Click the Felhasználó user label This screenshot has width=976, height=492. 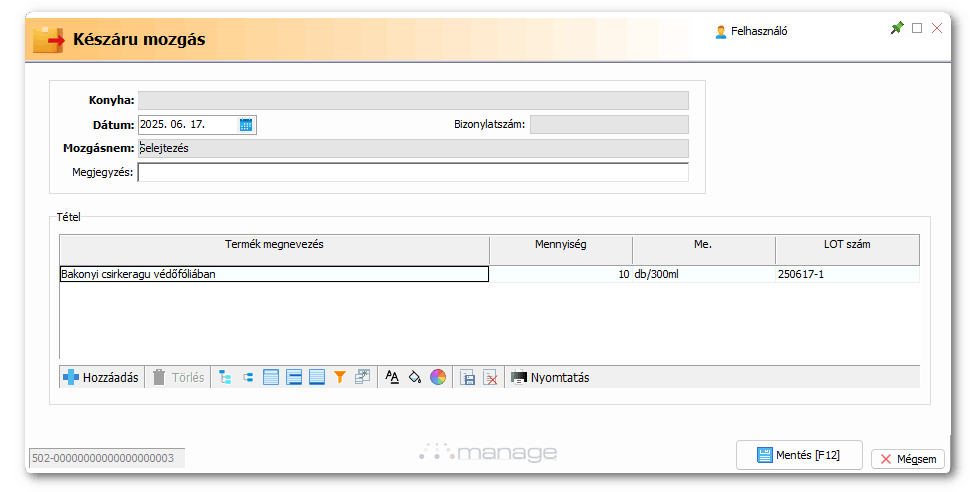752,31
